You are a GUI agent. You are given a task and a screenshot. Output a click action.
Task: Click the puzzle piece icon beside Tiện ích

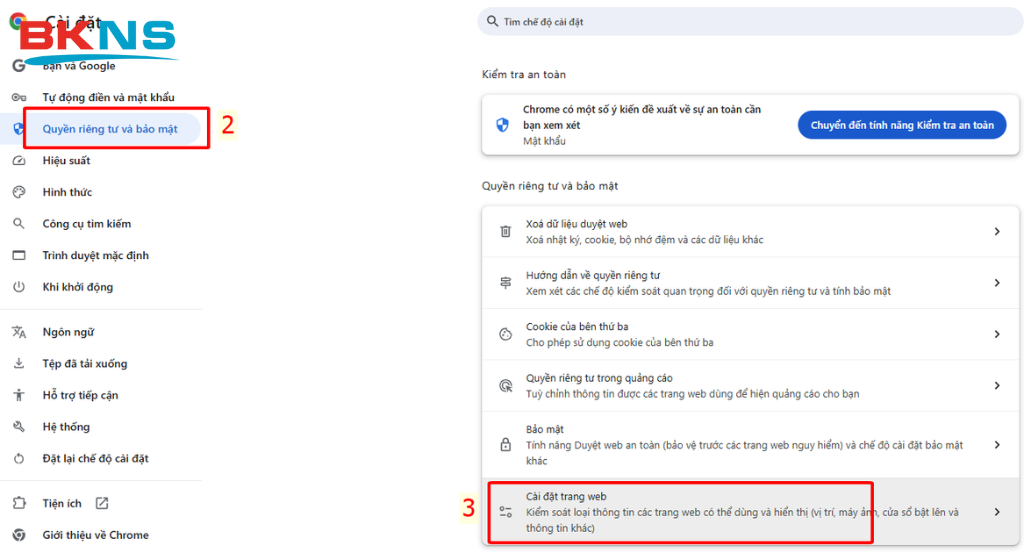click(19, 503)
